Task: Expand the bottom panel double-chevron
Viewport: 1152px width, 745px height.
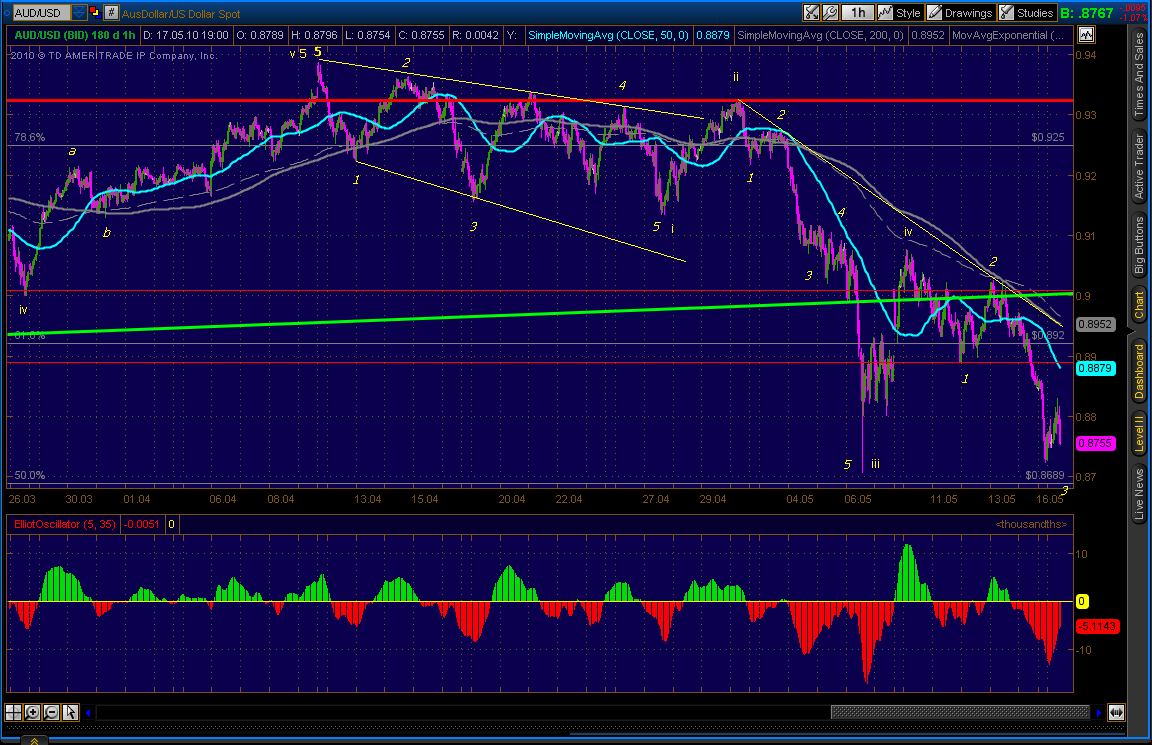Action: [x=34, y=740]
